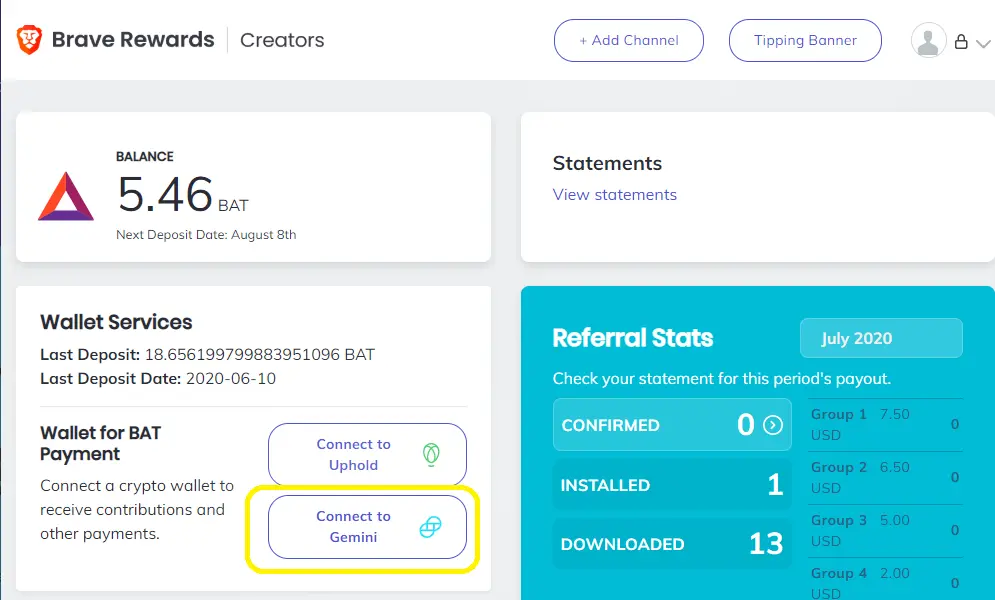Click Last Deposit 18.6561997998883951096 BAT value
The height and width of the screenshot is (600, 995).
coord(260,355)
